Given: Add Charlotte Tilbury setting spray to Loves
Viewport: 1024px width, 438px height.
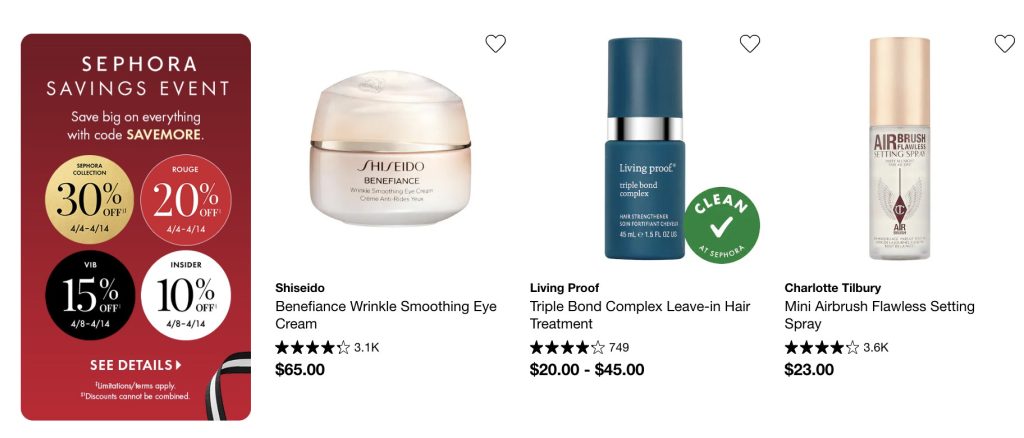Looking at the screenshot, I should point(1004,44).
